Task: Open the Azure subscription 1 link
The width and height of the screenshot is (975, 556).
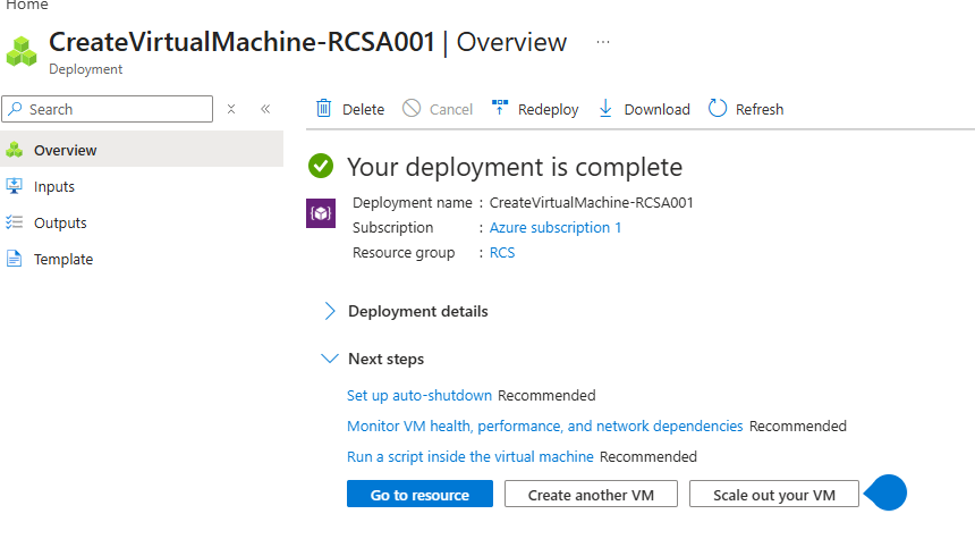Action: tap(555, 228)
